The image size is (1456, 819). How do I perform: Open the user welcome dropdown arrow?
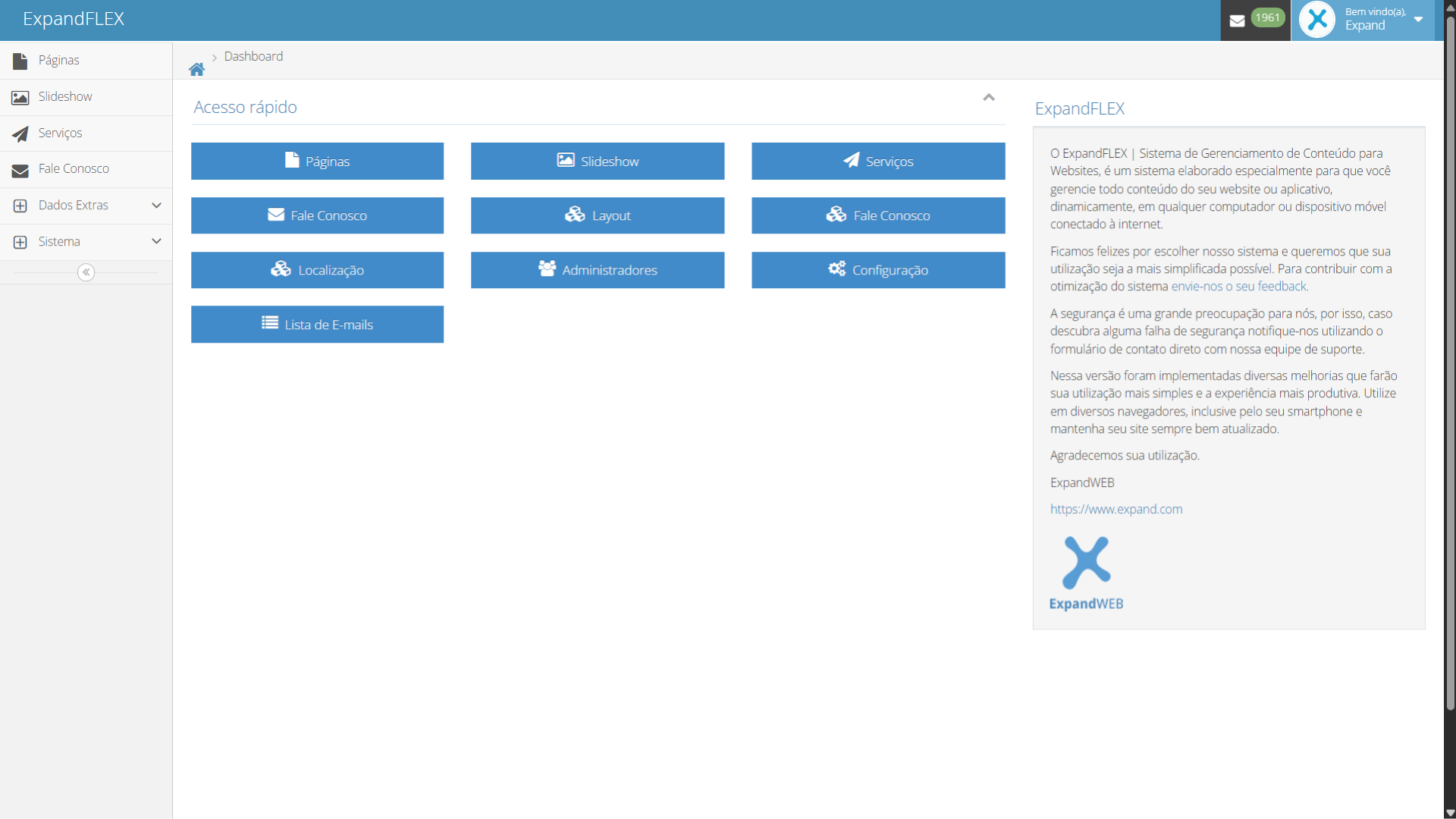[x=1418, y=20]
